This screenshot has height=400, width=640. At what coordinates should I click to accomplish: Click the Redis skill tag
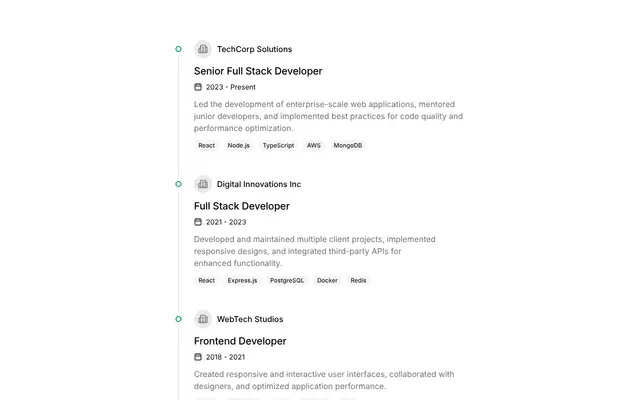(x=358, y=280)
